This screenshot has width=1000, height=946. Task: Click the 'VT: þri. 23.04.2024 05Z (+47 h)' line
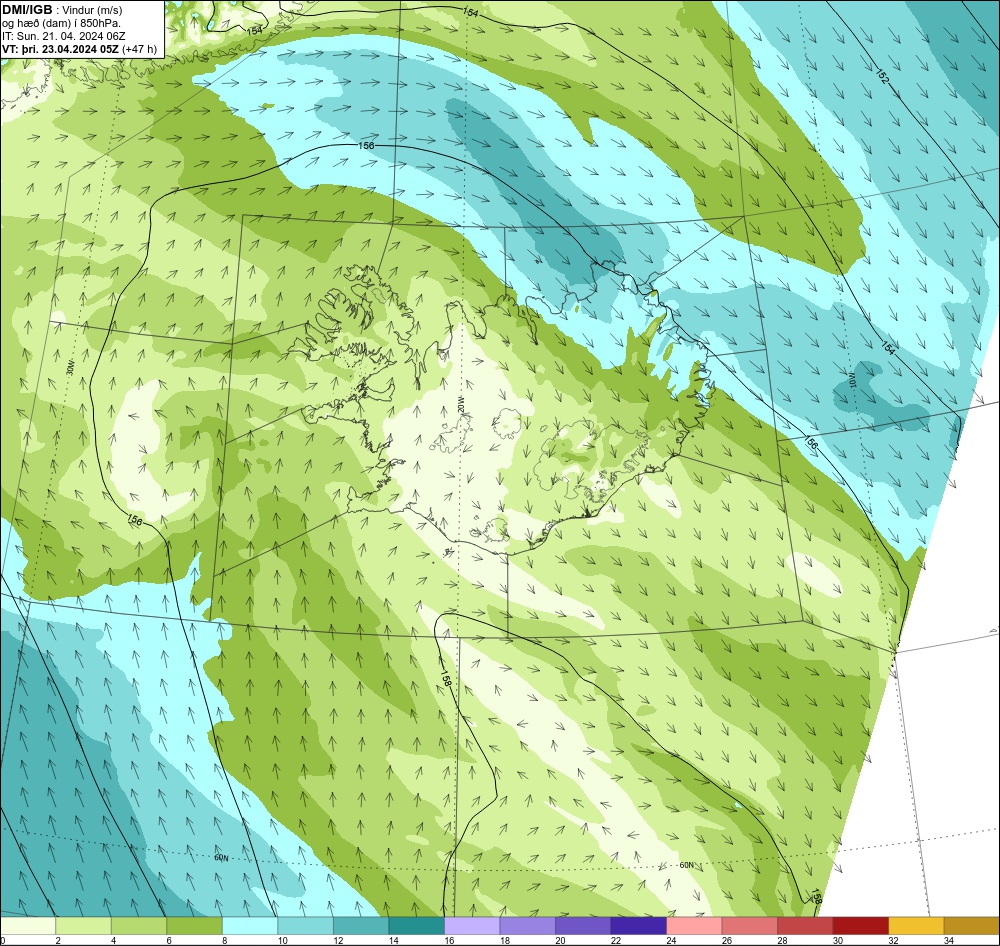click(x=79, y=48)
